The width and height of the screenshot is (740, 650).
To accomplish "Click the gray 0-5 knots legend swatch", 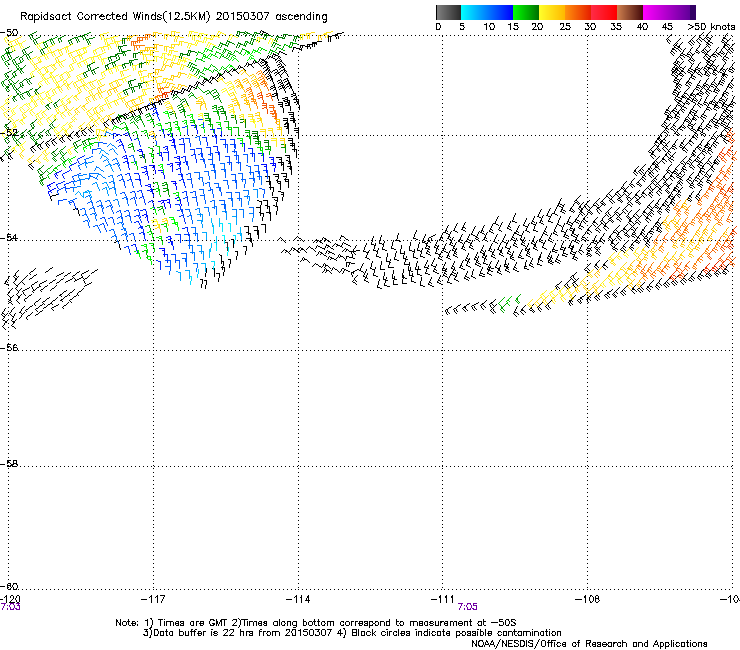I will 448,12.
